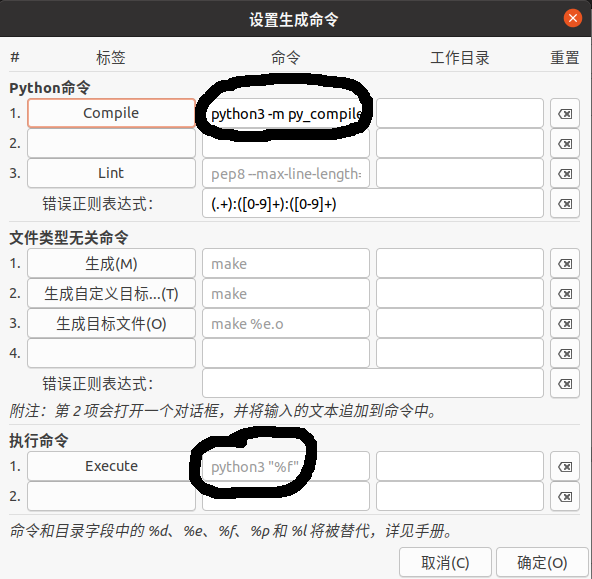This screenshot has width=592, height=579.
Task: Click the Lint label button
Action: (111, 174)
